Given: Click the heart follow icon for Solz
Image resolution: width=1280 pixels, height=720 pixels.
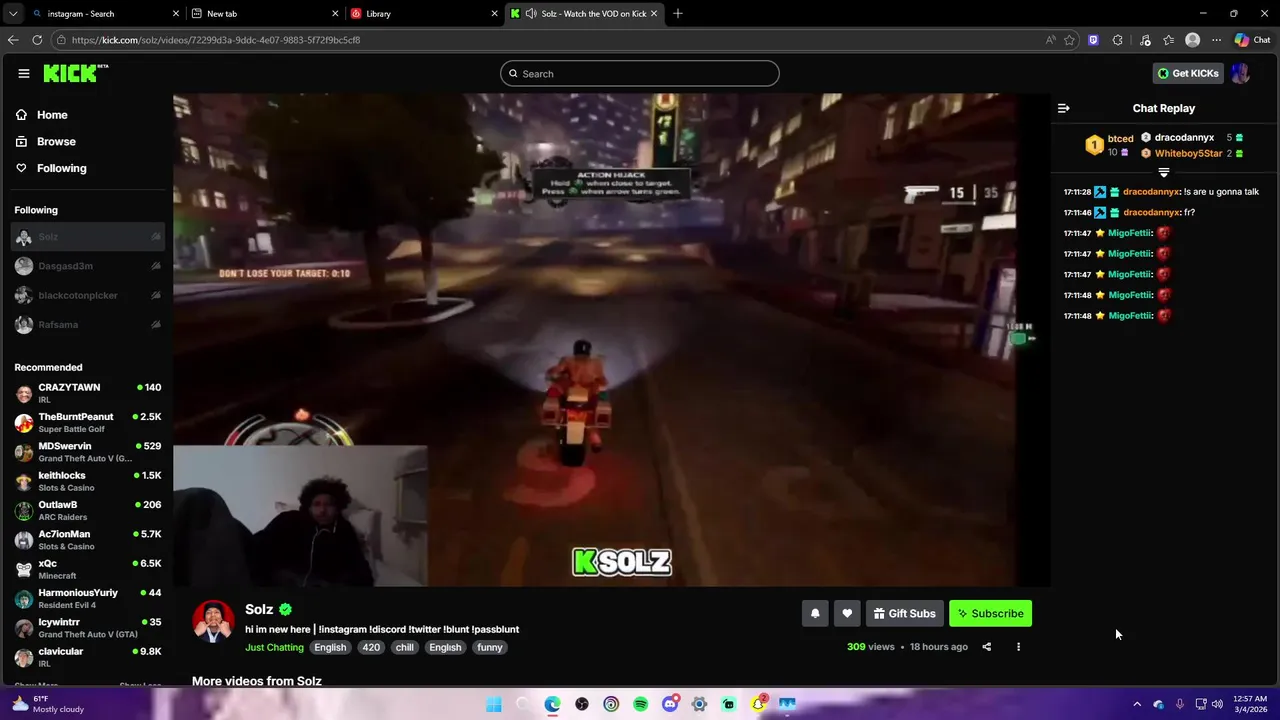Looking at the screenshot, I should coord(847,614).
